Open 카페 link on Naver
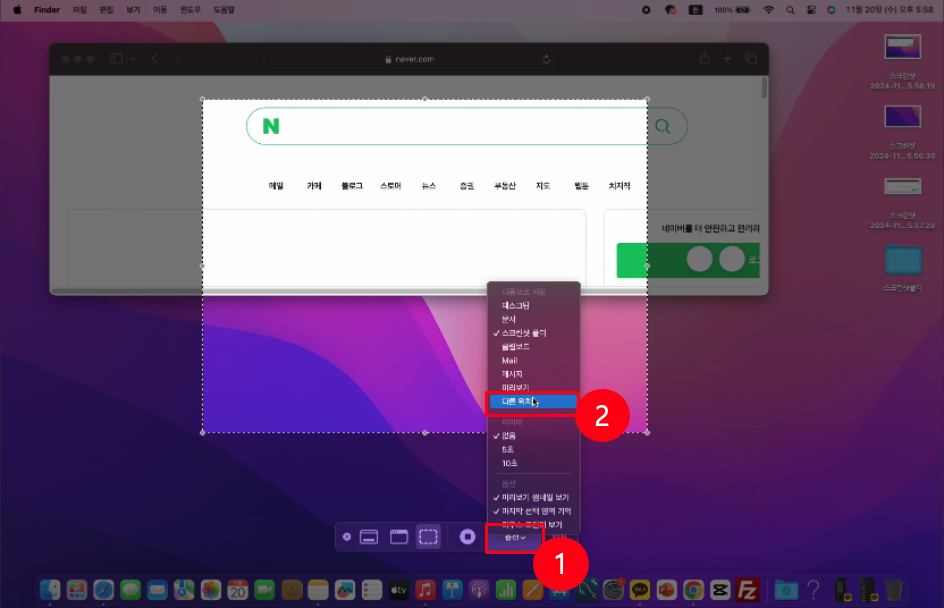944x608 pixels. (314, 186)
